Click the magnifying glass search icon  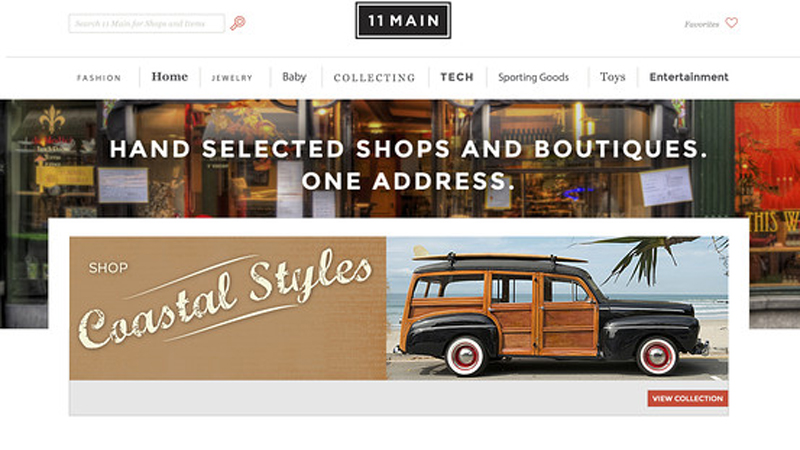[x=238, y=23]
